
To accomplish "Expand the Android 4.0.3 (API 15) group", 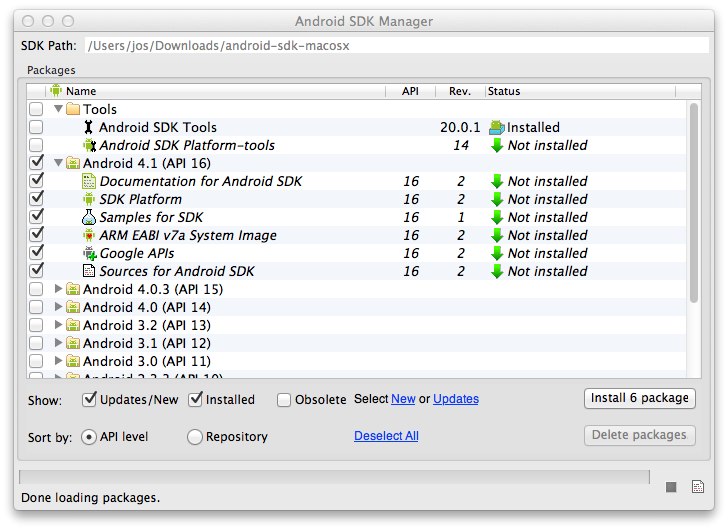I will tap(58, 289).
